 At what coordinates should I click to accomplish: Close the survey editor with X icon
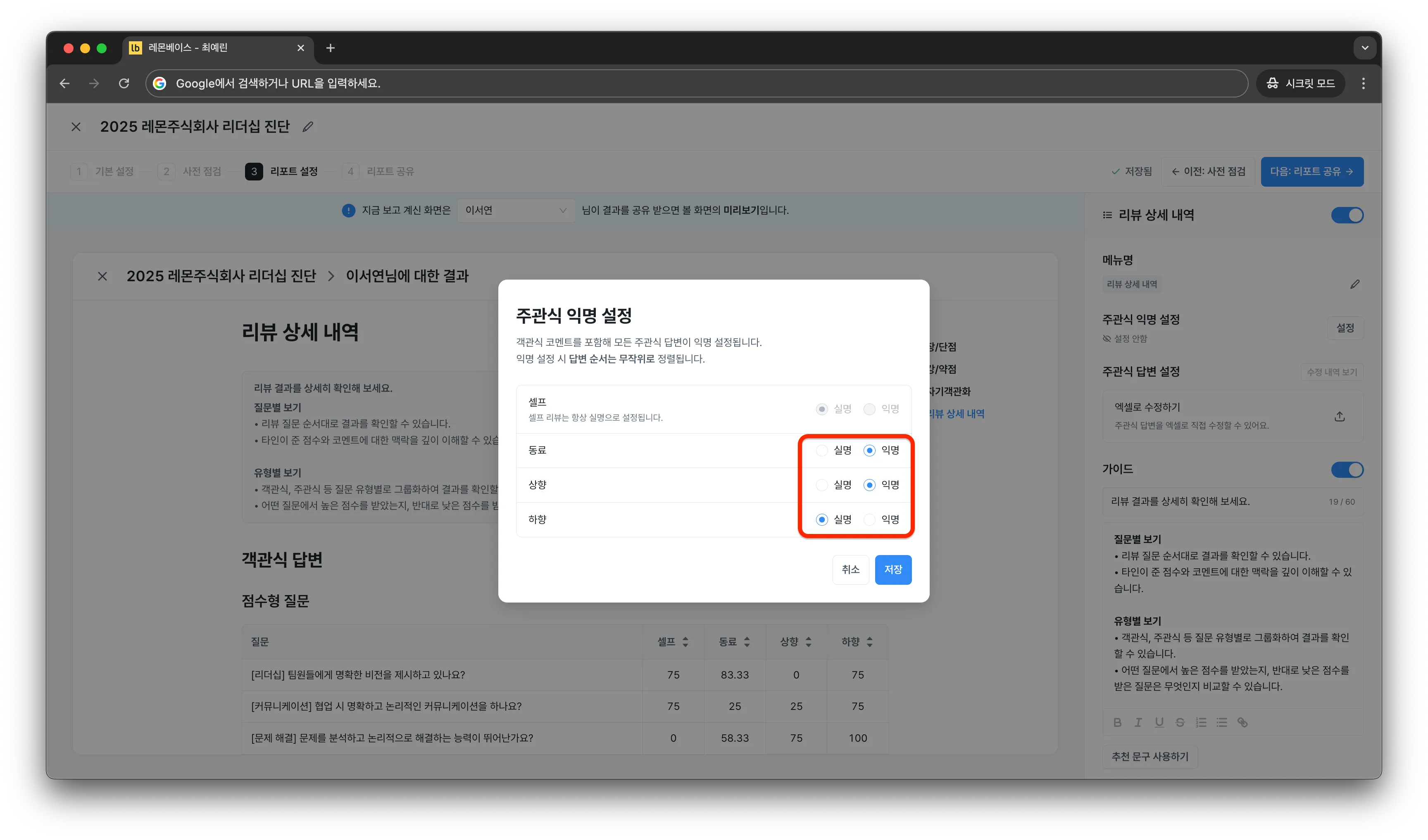(x=76, y=127)
